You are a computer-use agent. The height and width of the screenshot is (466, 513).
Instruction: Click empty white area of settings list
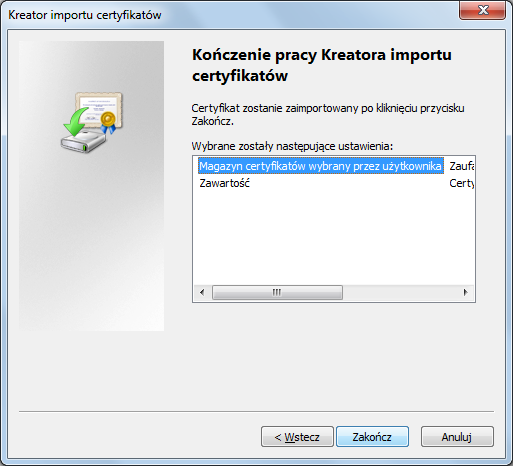tap(333, 237)
